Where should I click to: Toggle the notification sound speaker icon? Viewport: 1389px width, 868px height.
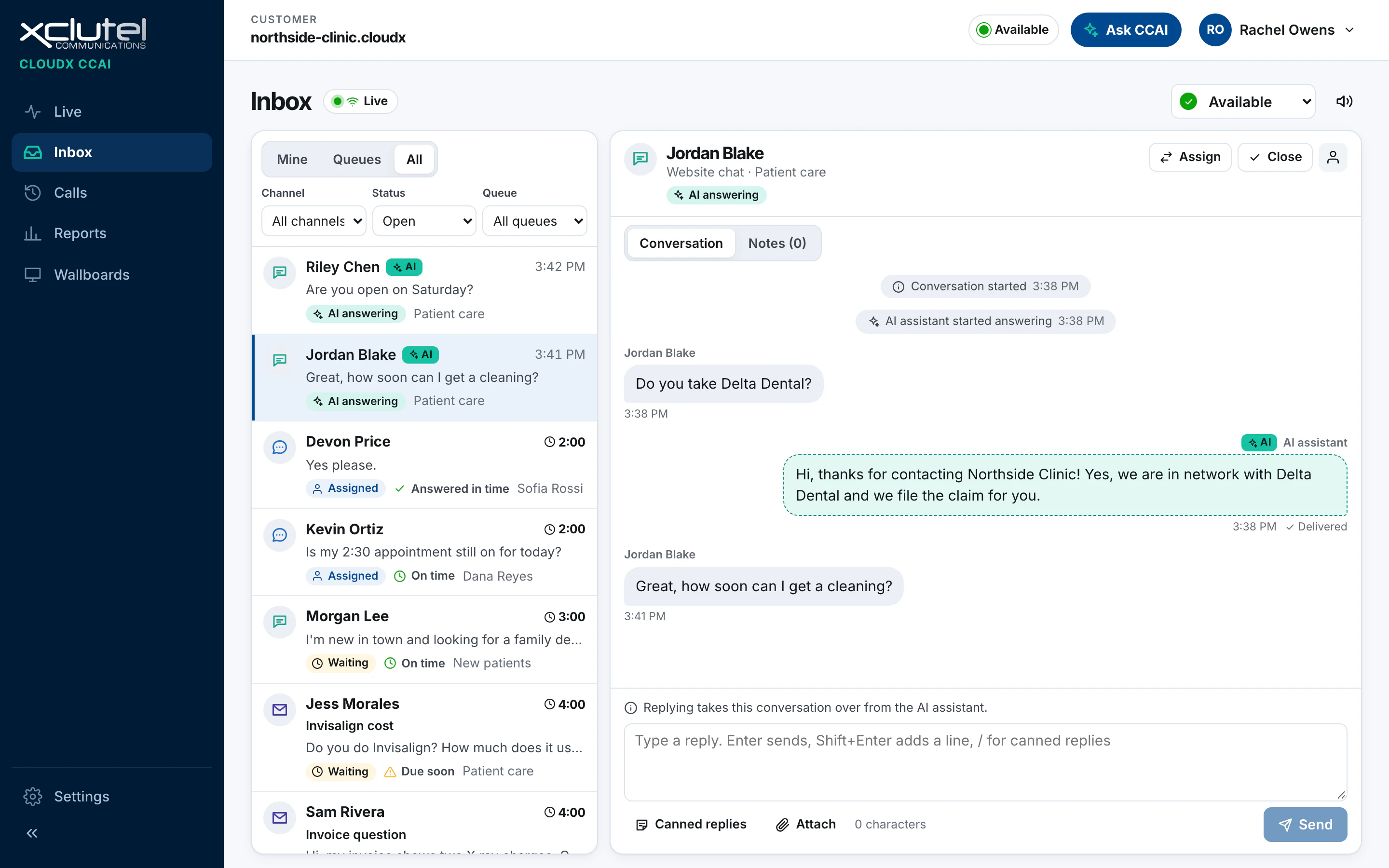(x=1344, y=102)
